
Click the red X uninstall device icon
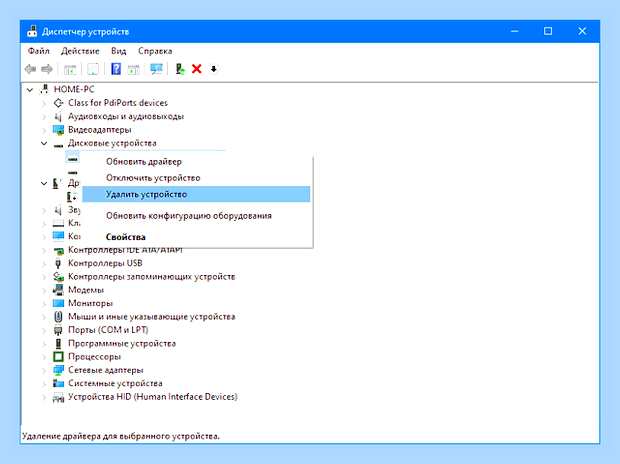(197, 69)
